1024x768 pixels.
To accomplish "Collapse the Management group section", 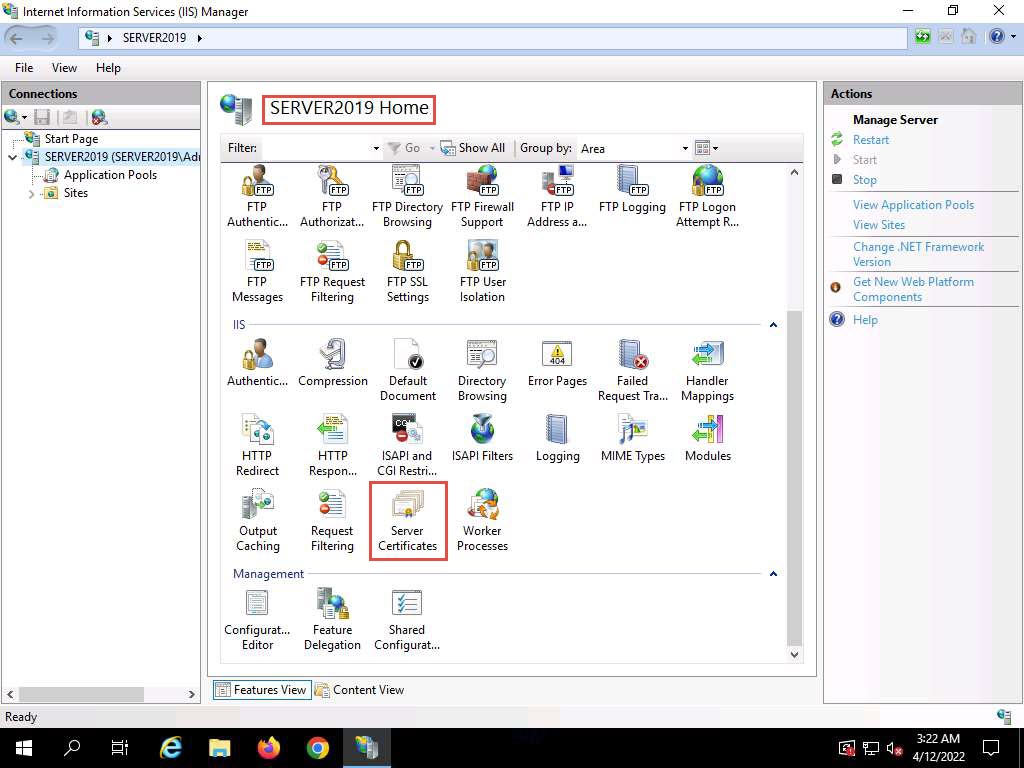I will (773, 574).
